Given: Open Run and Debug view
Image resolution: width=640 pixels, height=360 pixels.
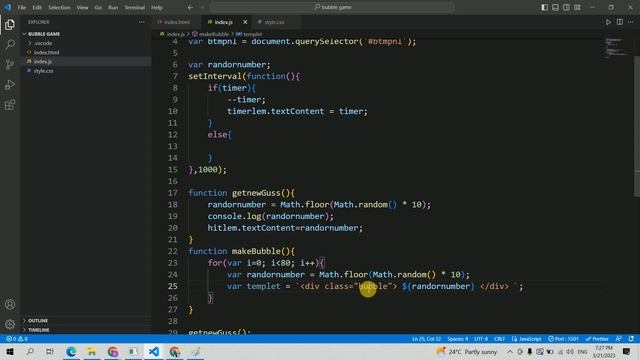Looking at the screenshot, I should [x=10, y=84].
